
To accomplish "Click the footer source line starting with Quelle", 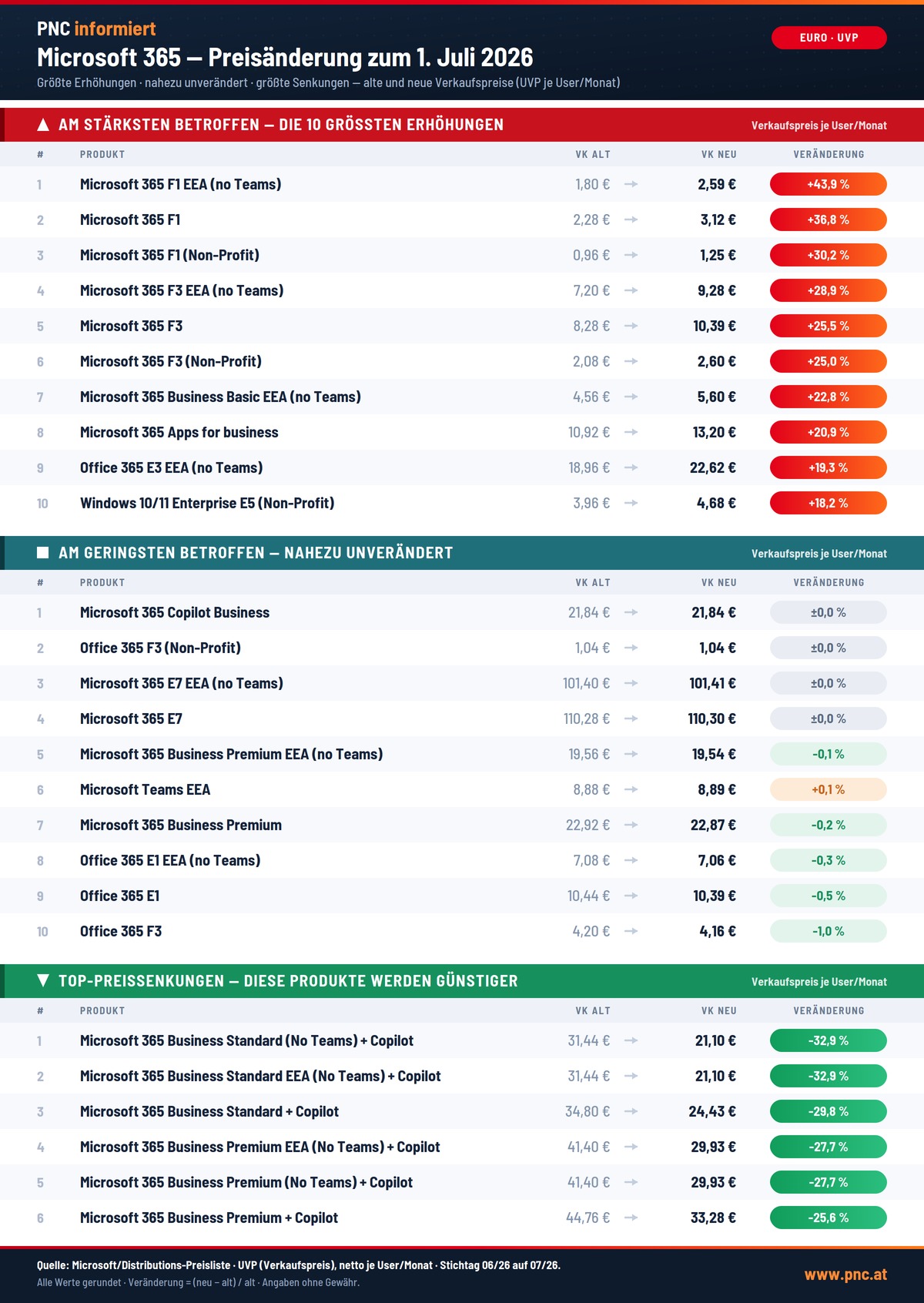I will tap(299, 1265).
